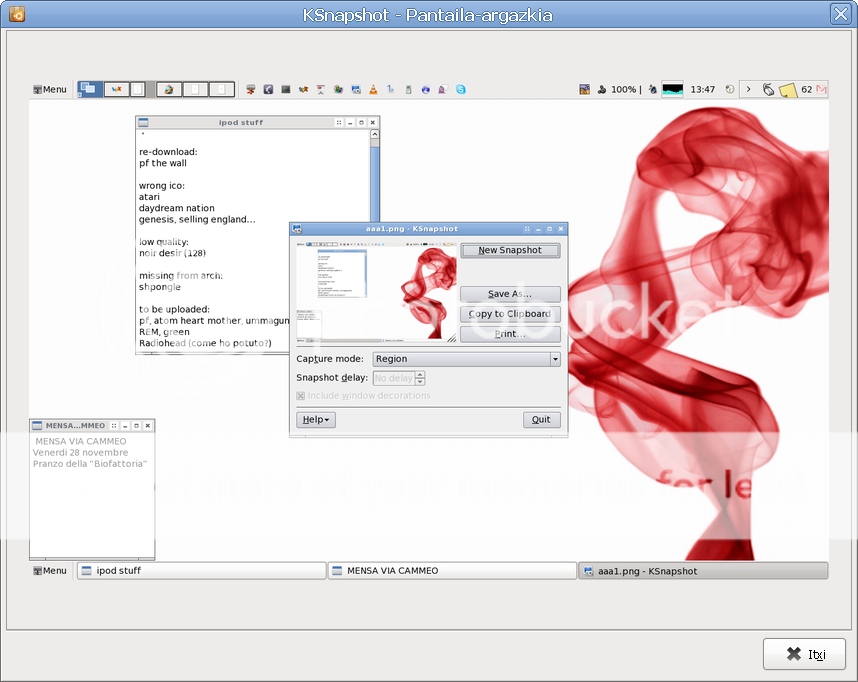This screenshot has height=682, width=858.
Task: Switch to ipod stuff taskbar entry
Action: pyautogui.click(x=201, y=571)
